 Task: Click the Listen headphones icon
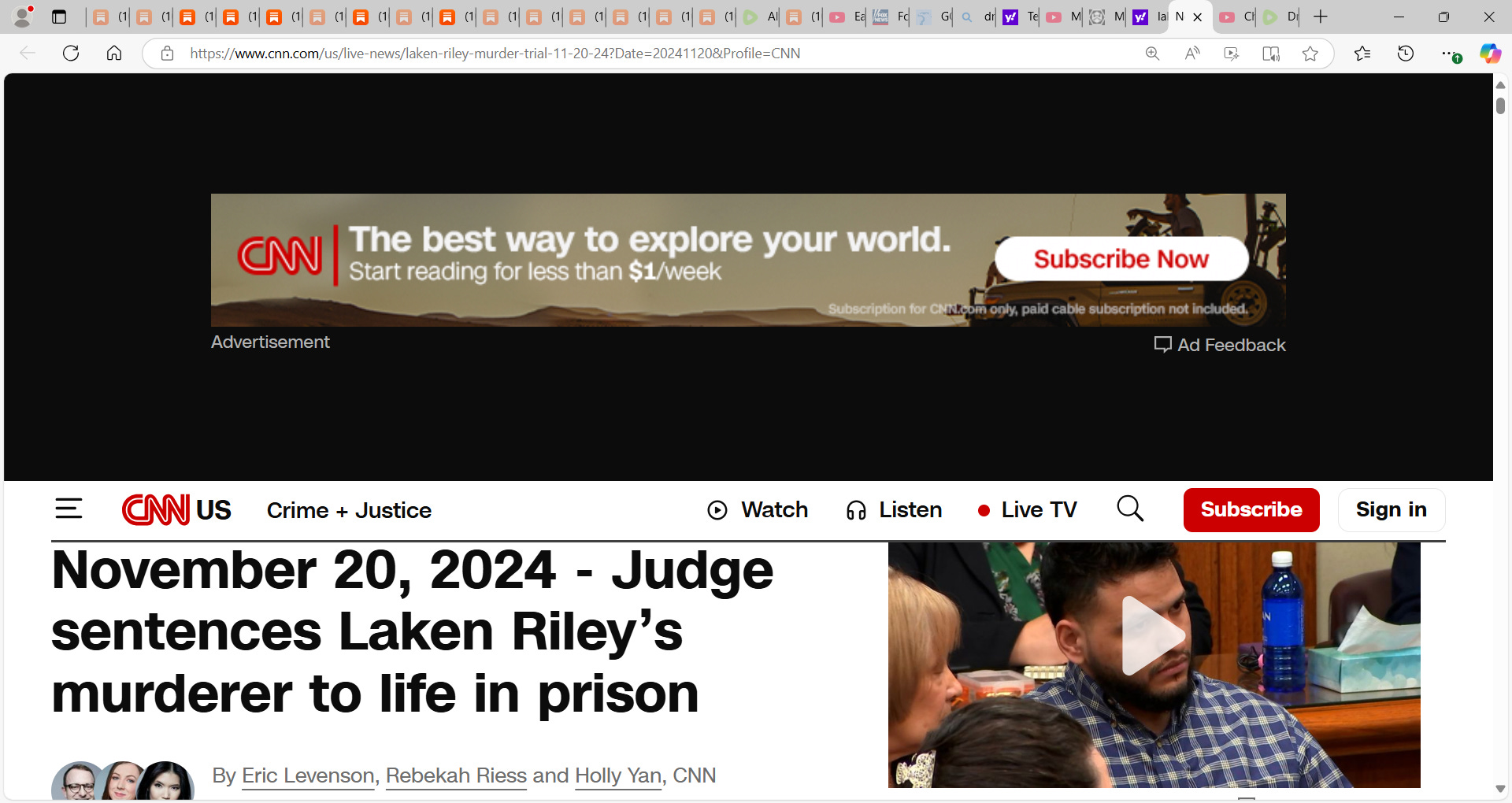point(856,510)
